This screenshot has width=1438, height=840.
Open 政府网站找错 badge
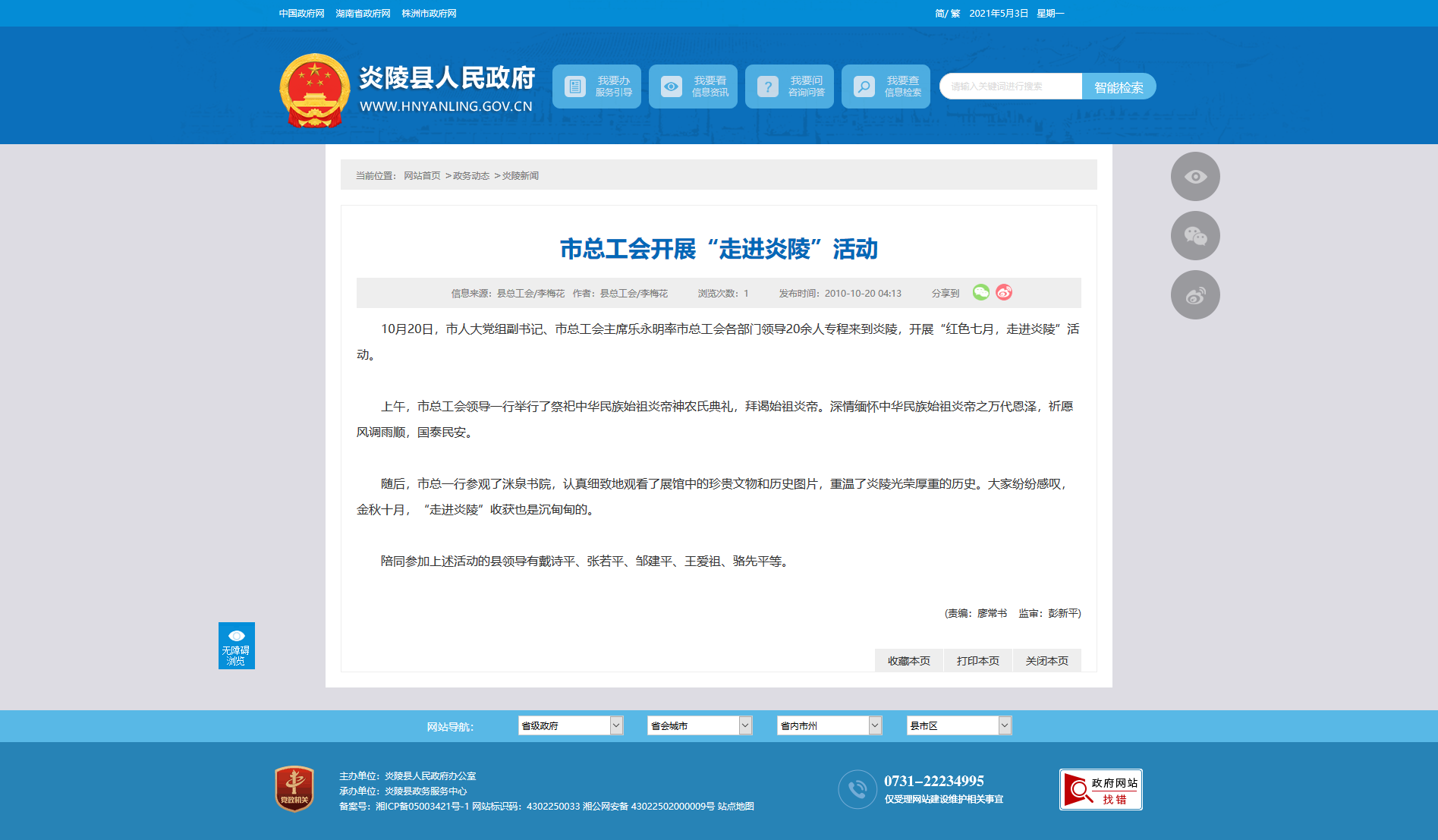1101,790
